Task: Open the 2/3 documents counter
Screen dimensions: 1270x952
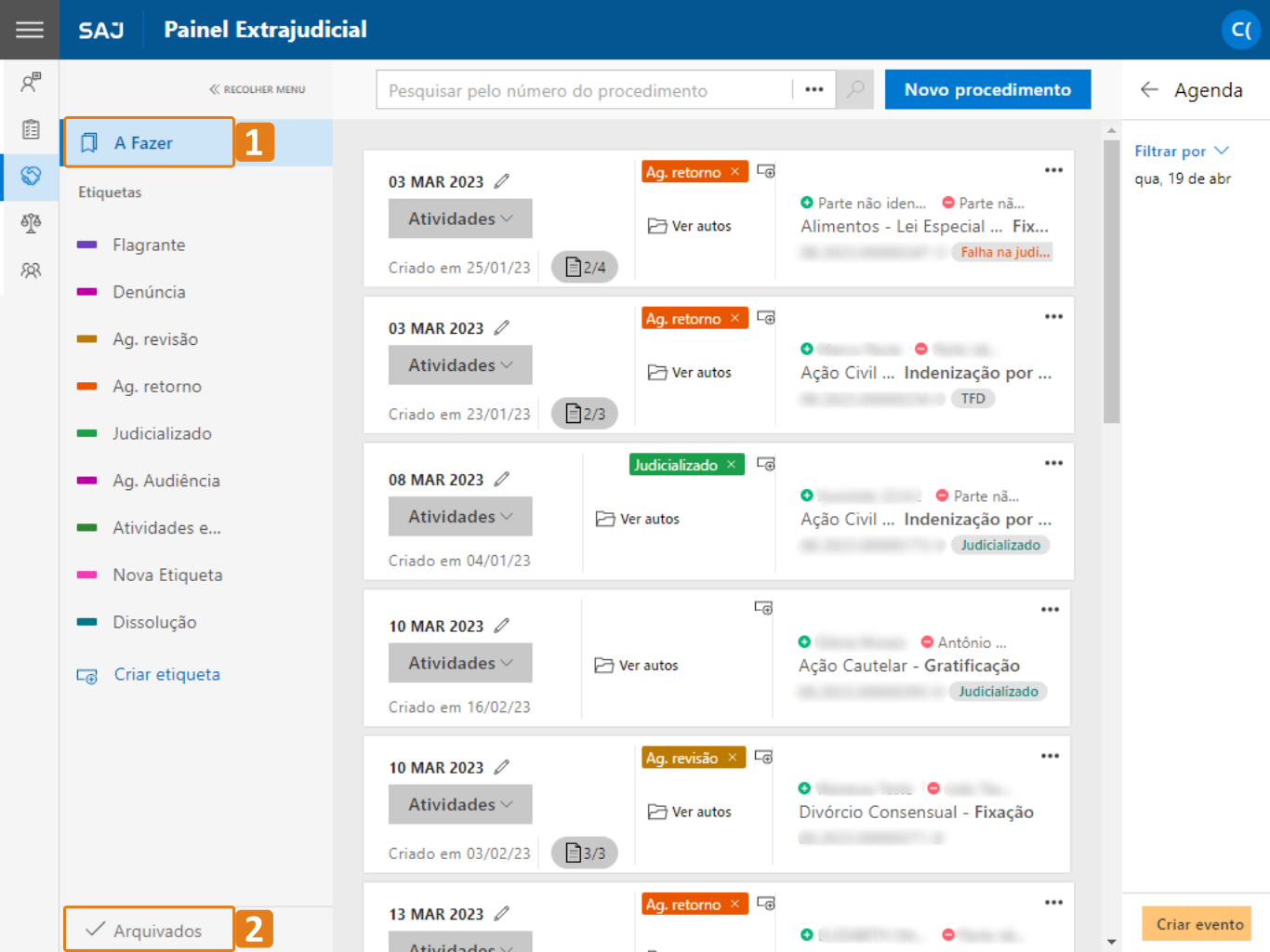Action: pyautogui.click(x=585, y=414)
